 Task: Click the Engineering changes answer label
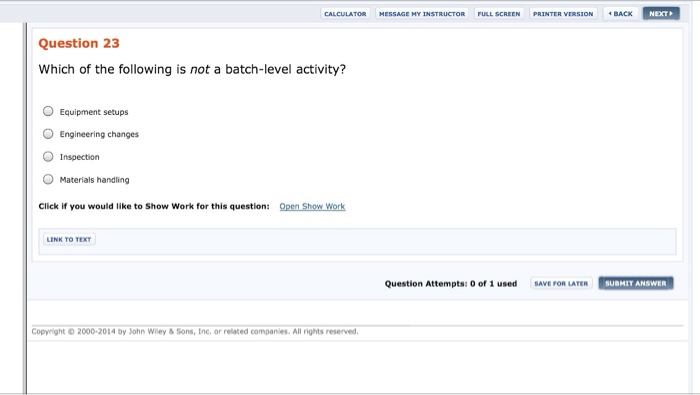[x=99, y=134]
